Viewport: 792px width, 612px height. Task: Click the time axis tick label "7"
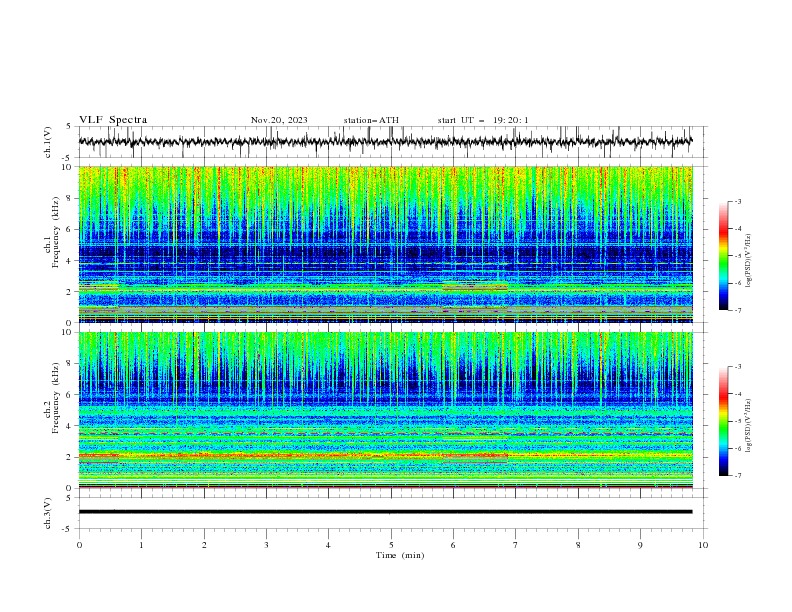click(516, 545)
